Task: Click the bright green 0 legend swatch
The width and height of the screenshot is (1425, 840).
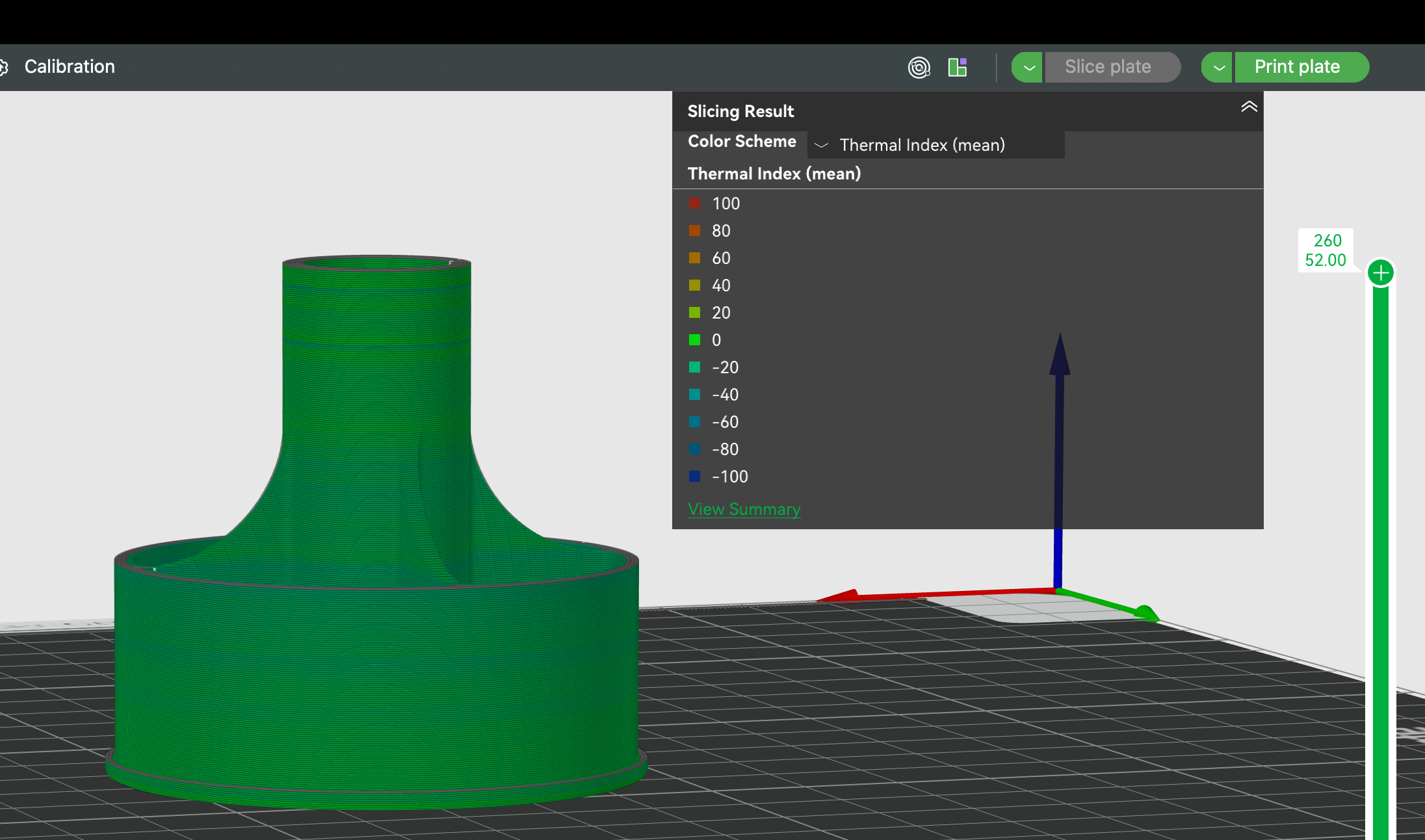Action: [x=695, y=340]
